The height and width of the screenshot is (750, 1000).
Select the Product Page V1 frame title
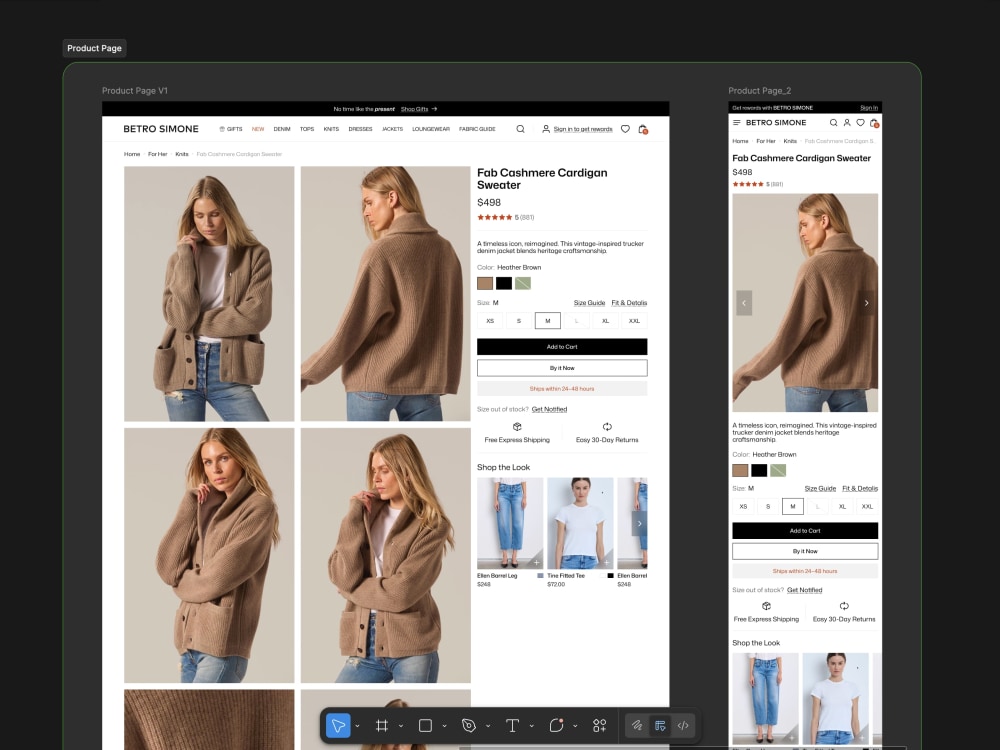click(x=135, y=91)
